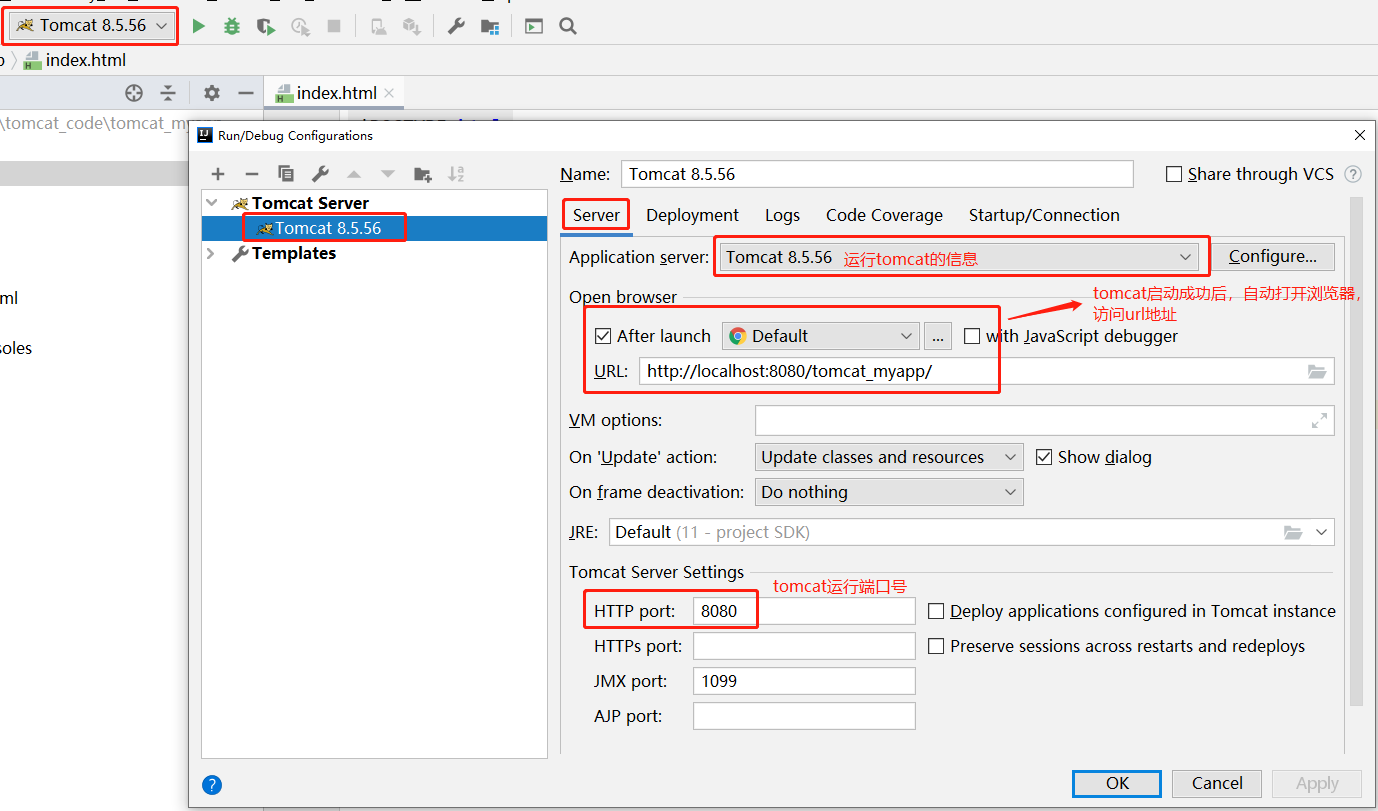Open Tomcat 8.5.56 run configuration dropdown in toolbar
Viewport: 1378px width, 811px height.
click(x=92, y=25)
